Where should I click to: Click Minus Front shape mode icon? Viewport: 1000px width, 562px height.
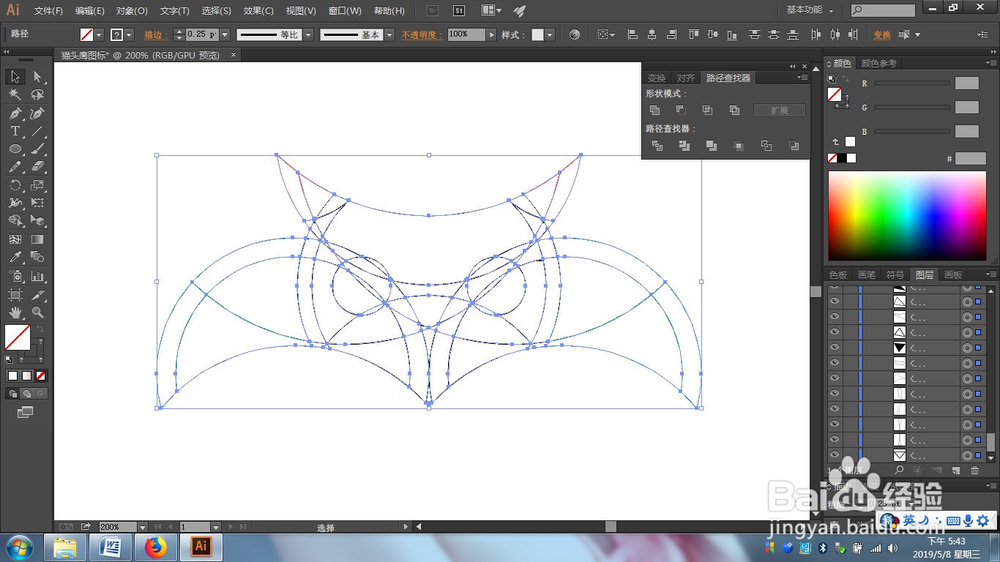[x=681, y=110]
